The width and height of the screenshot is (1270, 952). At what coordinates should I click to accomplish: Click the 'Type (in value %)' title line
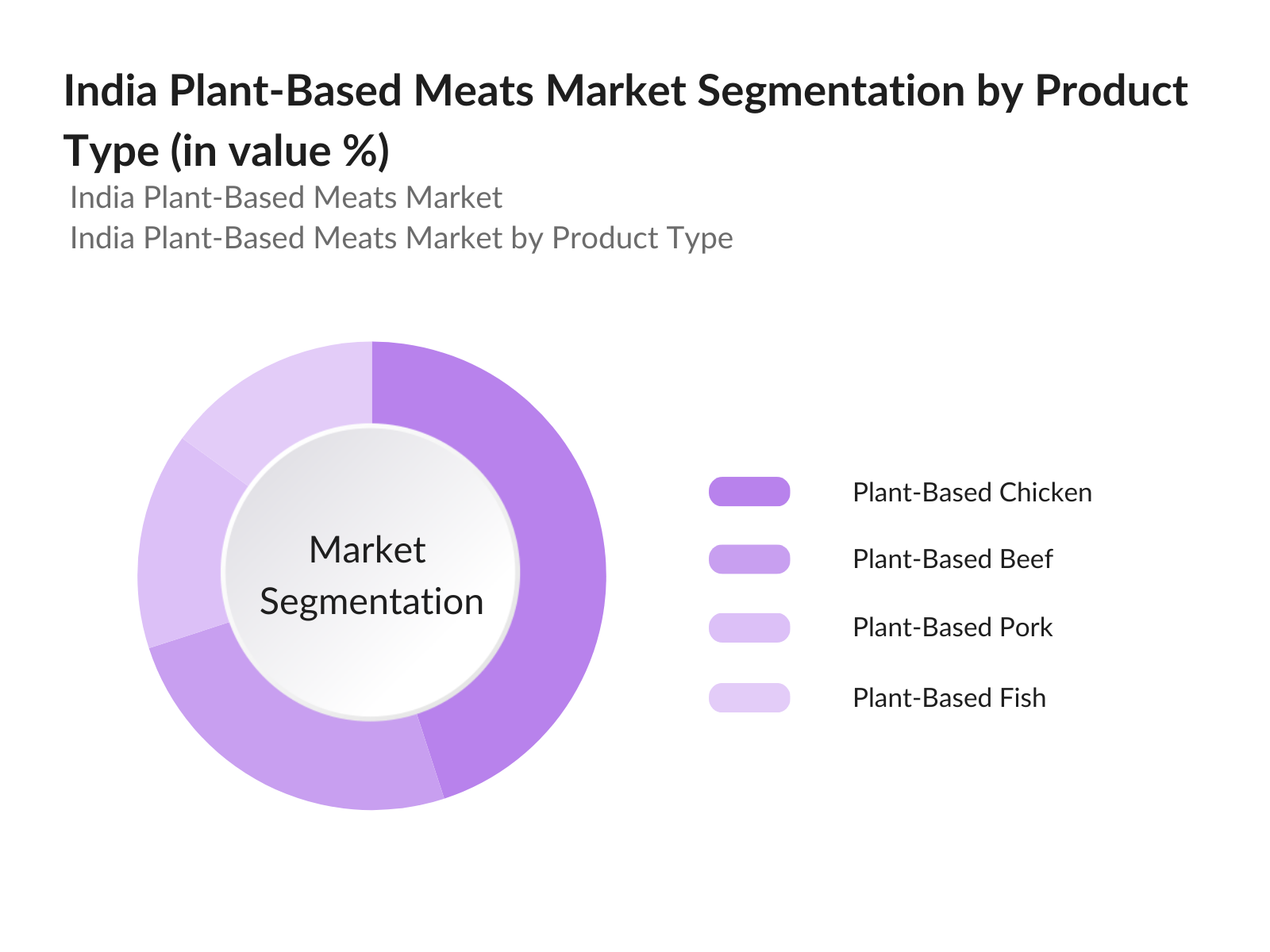[226, 151]
